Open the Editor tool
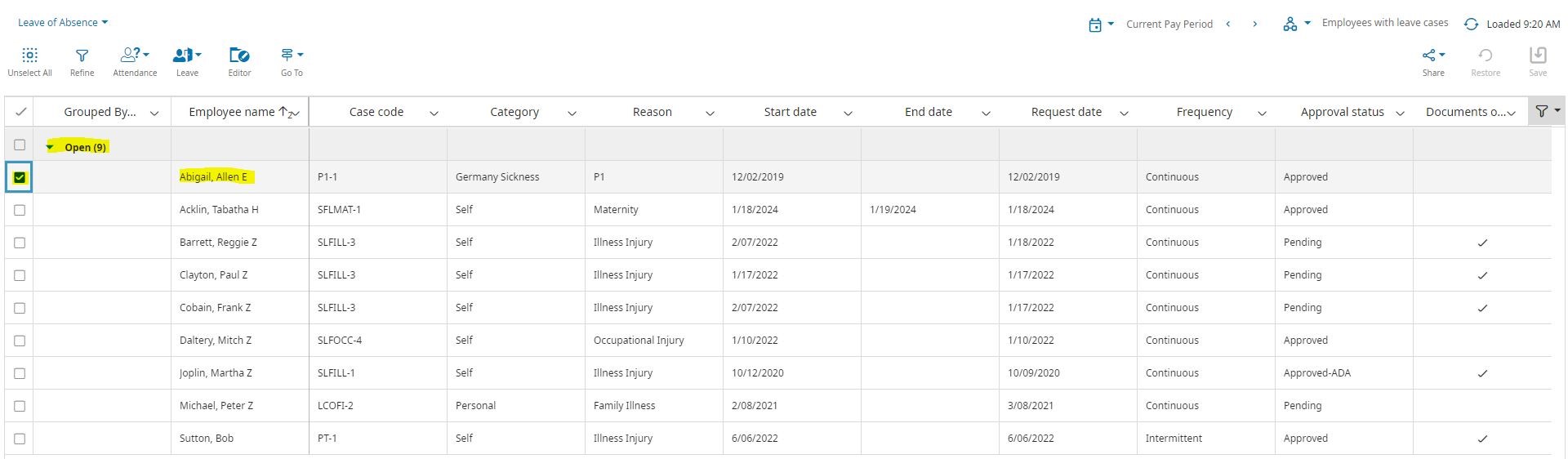Screen dimensions: 1568x459 [x=239, y=56]
